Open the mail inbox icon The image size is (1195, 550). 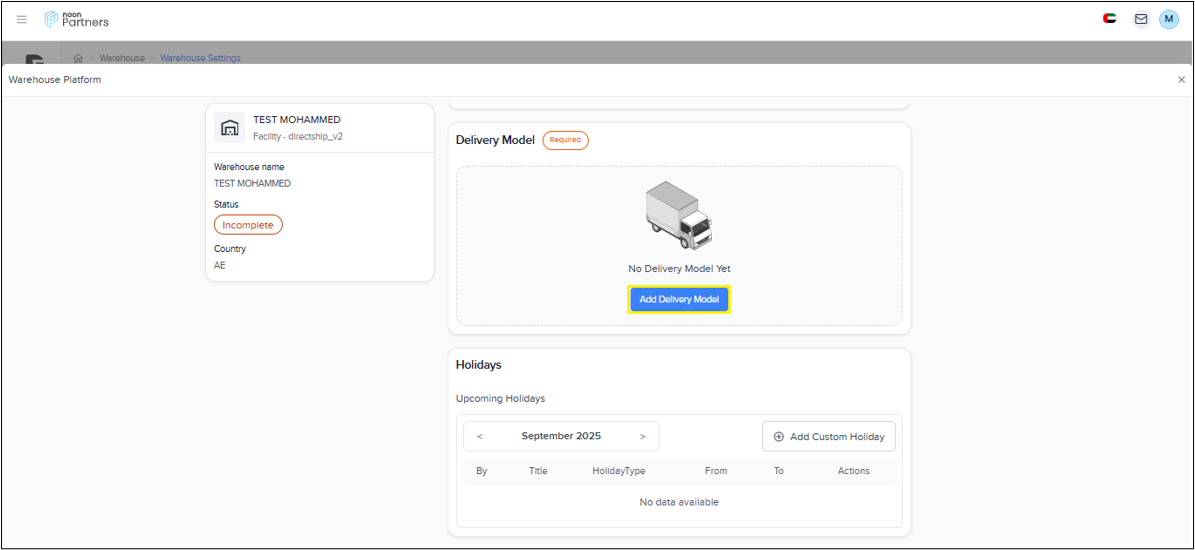pos(1140,19)
